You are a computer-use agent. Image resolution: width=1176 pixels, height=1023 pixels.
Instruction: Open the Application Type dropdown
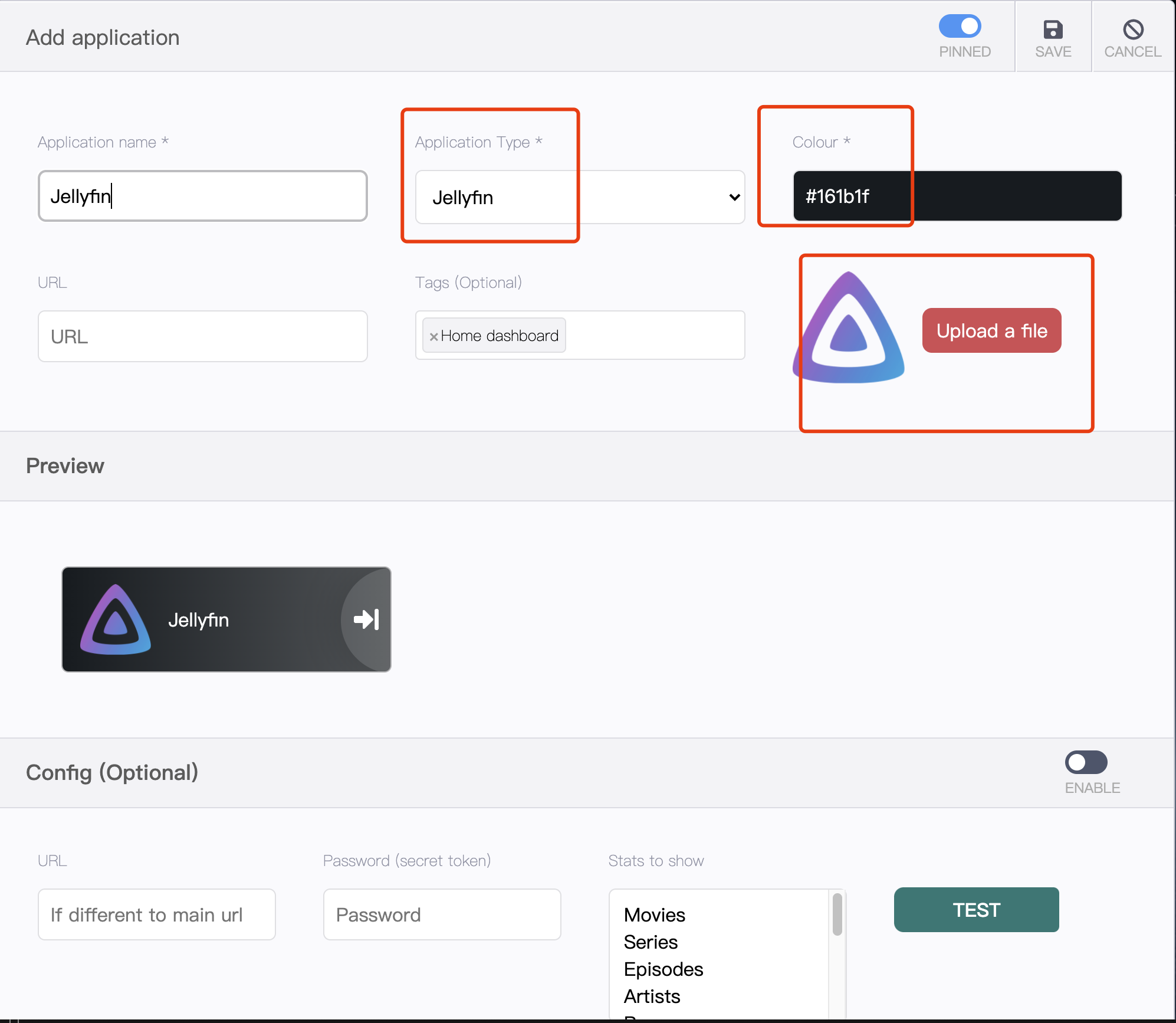[x=579, y=197]
